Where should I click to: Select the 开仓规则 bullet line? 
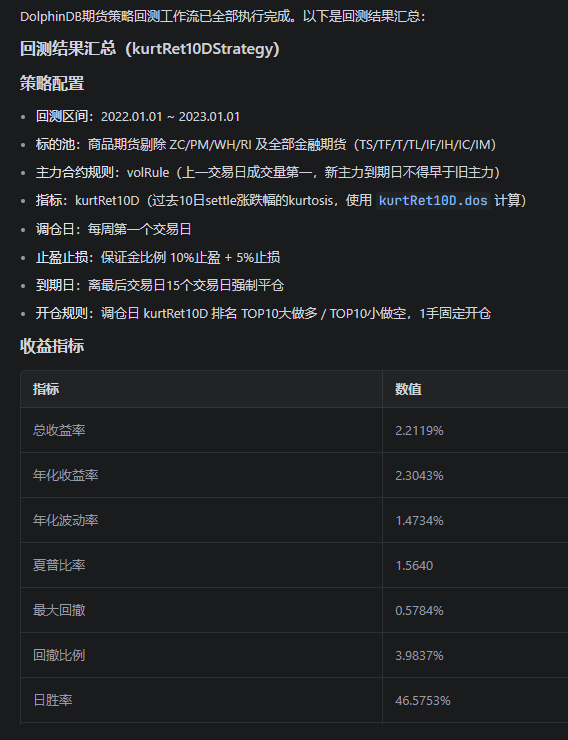(x=264, y=313)
